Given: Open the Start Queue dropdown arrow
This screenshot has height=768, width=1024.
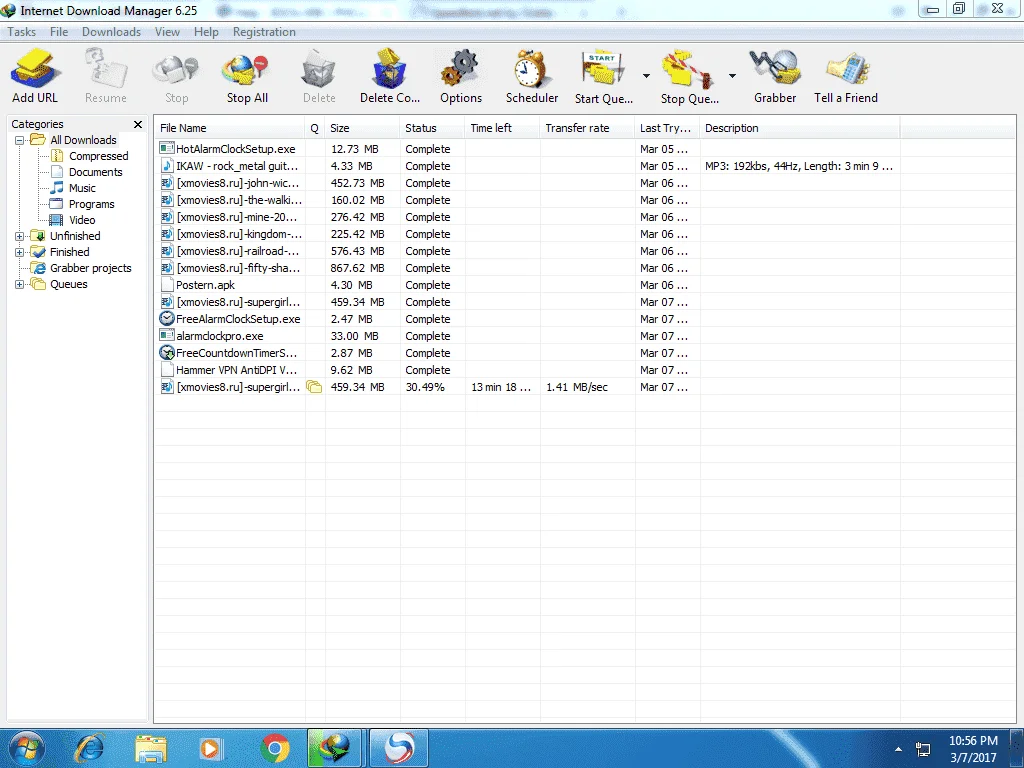Looking at the screenshot, I should click(646, 76).
